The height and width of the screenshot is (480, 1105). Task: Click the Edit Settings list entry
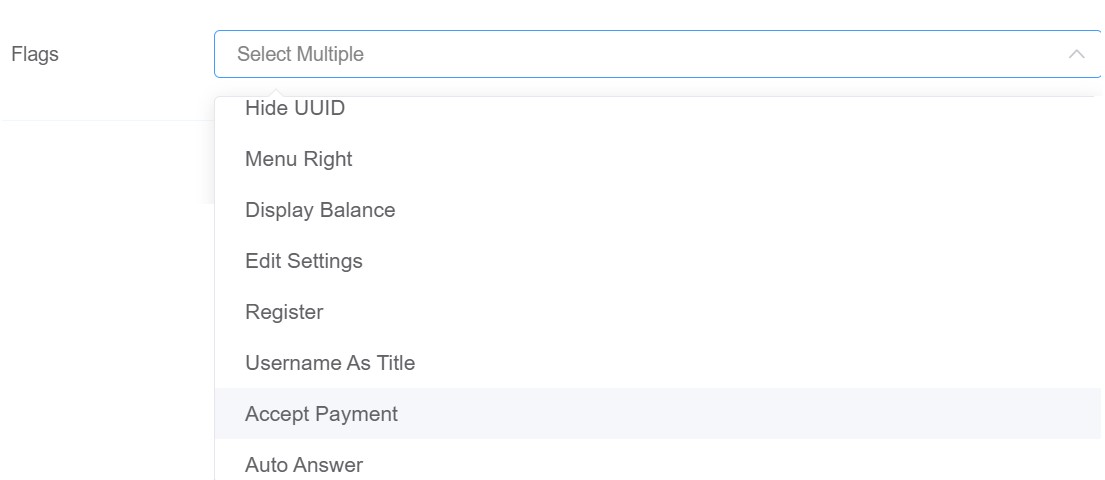tap(304, 261)
